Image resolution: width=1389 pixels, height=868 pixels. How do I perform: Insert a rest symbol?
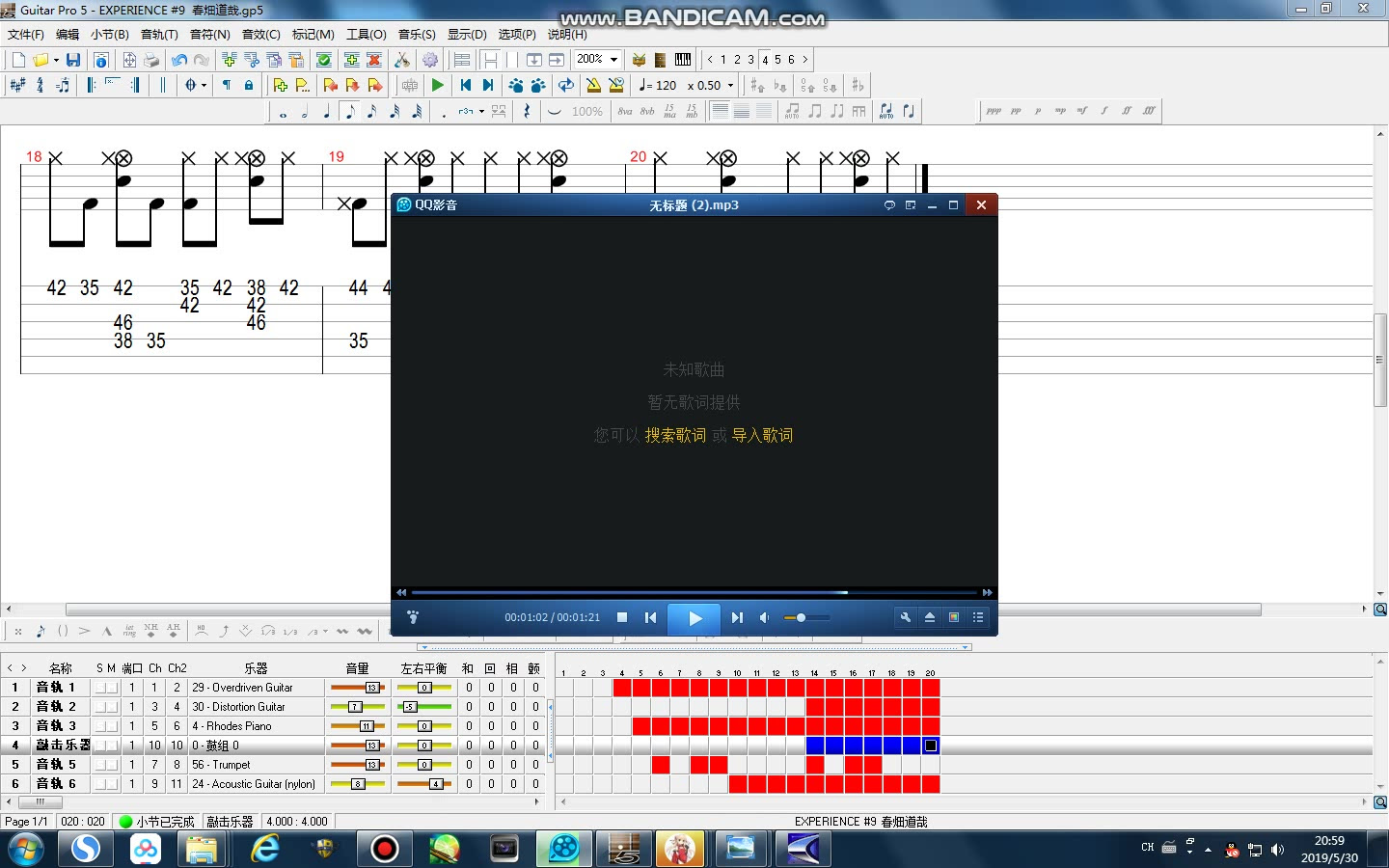coord(527,112)
